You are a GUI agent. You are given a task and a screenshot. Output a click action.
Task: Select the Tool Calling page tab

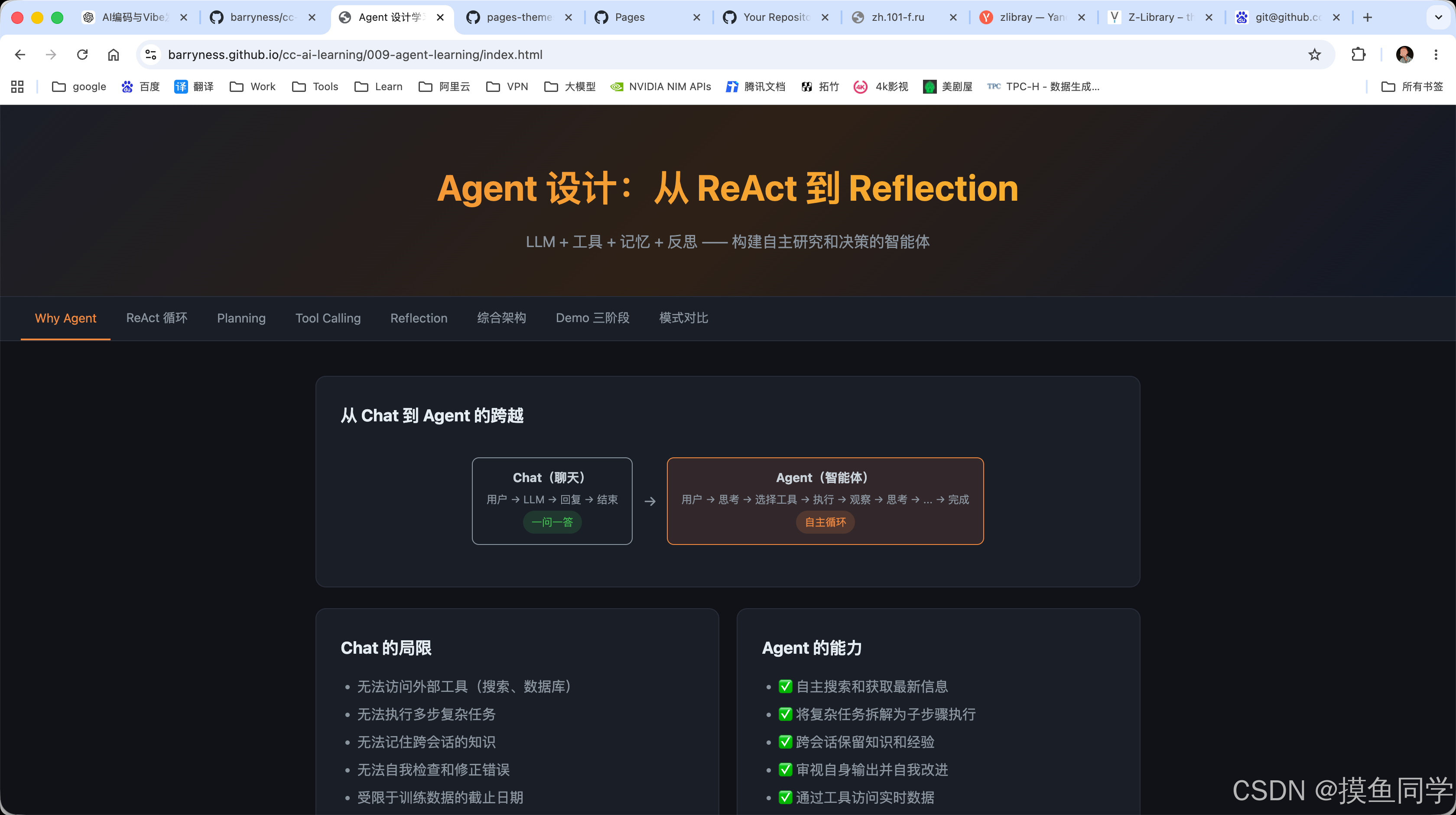tap(328, 319)
